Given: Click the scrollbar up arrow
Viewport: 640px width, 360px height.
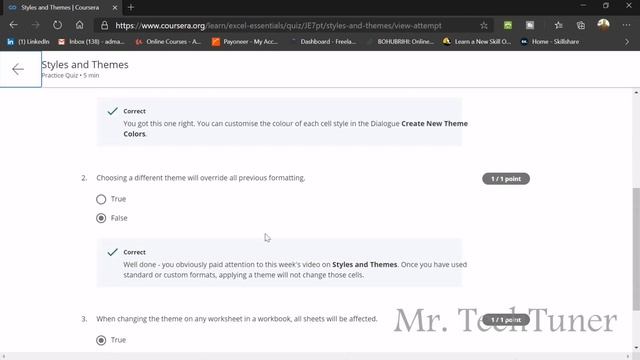Looking at the screenshot, I should tap(636, 93).
